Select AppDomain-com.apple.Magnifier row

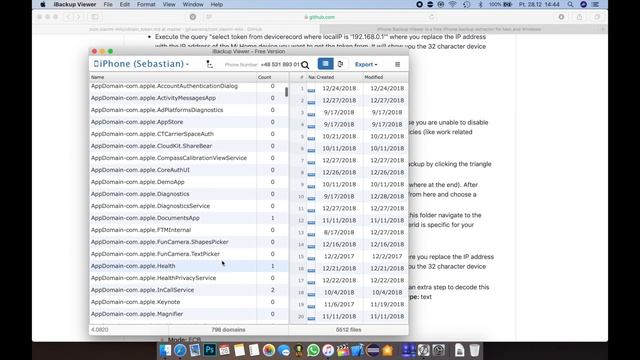click(189, 314)
